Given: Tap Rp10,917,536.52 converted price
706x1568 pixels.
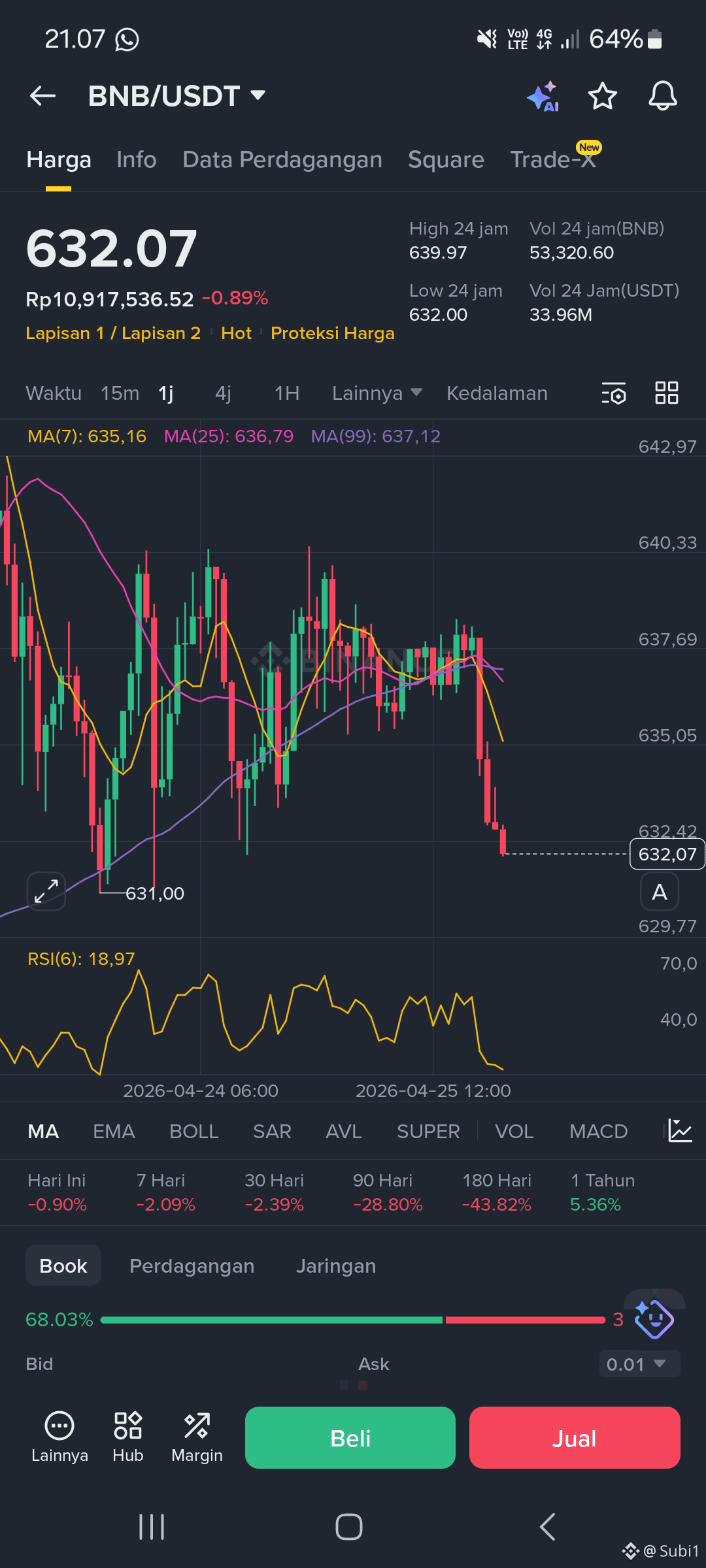Looking at the screenshot, I should click(x=110, y=299).
